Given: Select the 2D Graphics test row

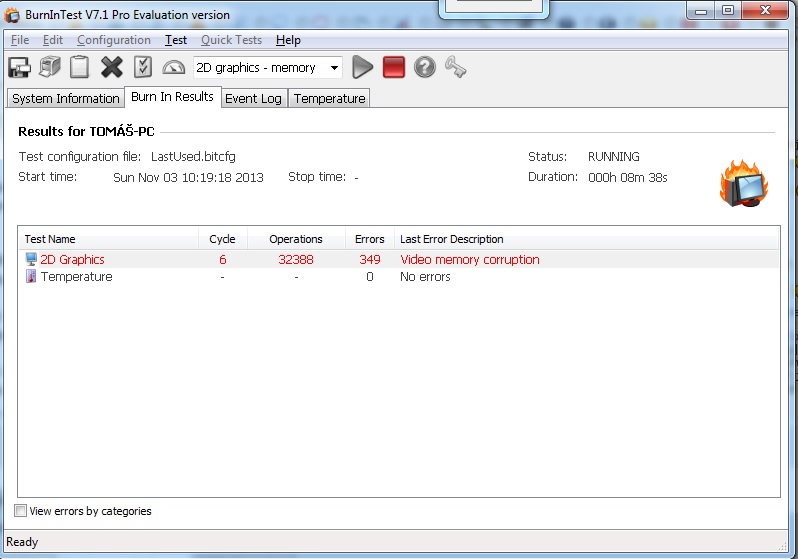Looking at the screenshot, I should pyautogui.click(x=398, y=260).
